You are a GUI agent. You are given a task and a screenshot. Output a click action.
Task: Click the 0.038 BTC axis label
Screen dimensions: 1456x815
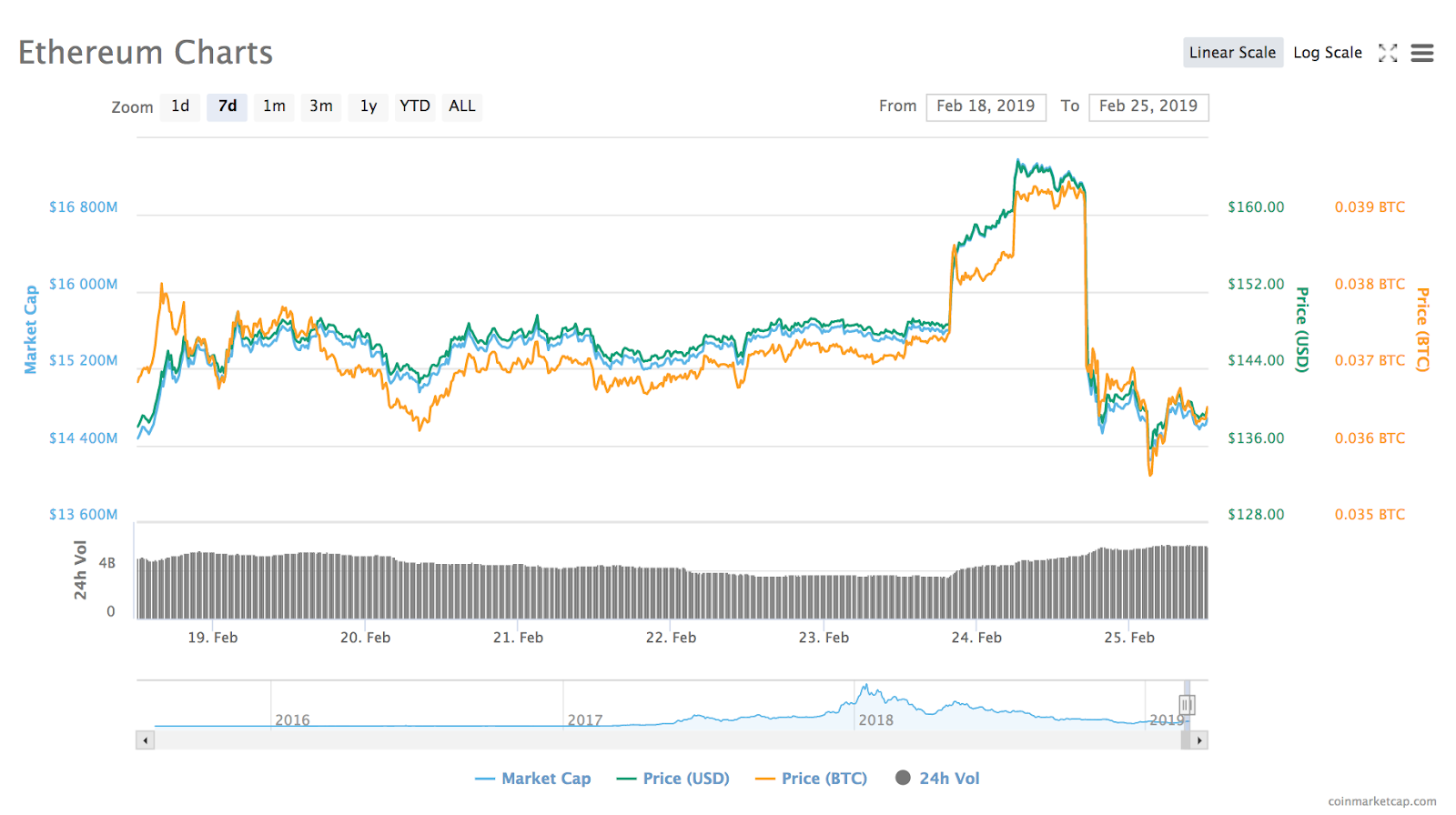1370,285
